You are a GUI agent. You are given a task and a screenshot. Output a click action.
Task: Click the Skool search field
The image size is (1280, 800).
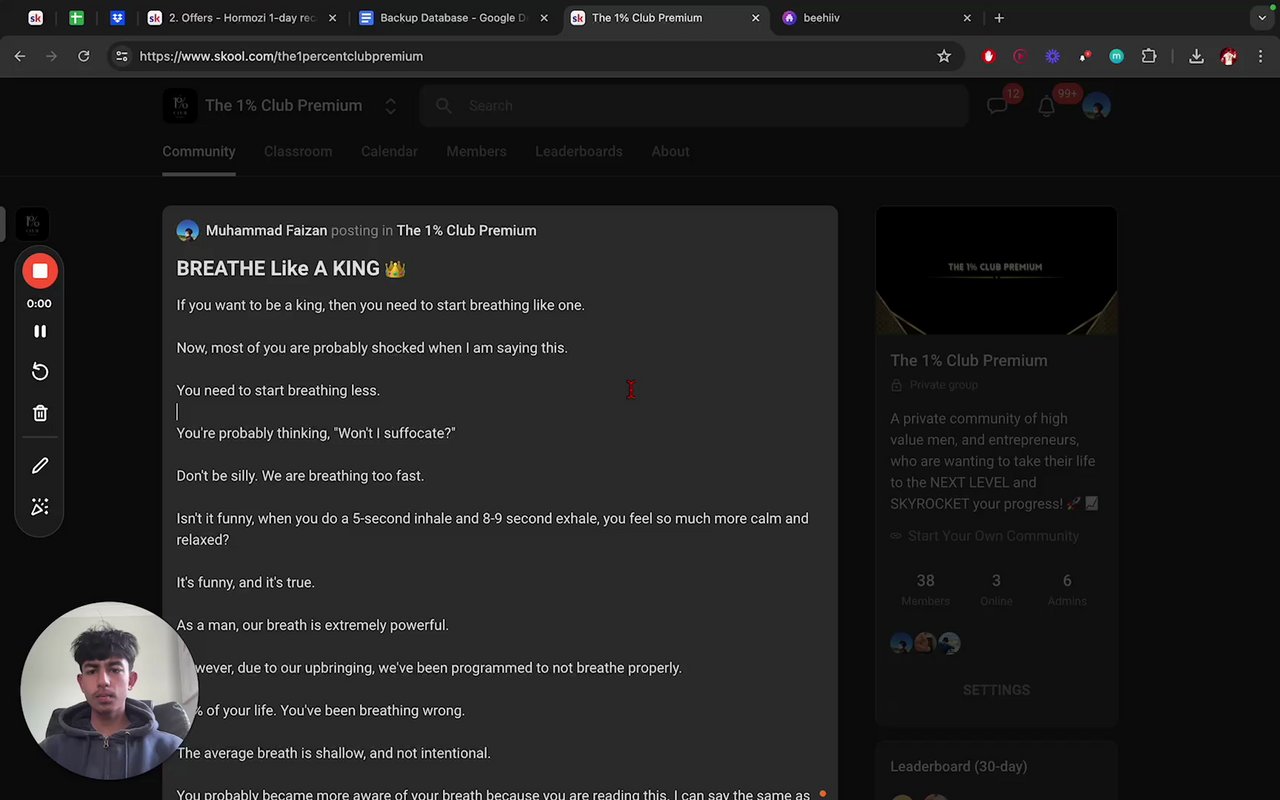tap(694, 105)
